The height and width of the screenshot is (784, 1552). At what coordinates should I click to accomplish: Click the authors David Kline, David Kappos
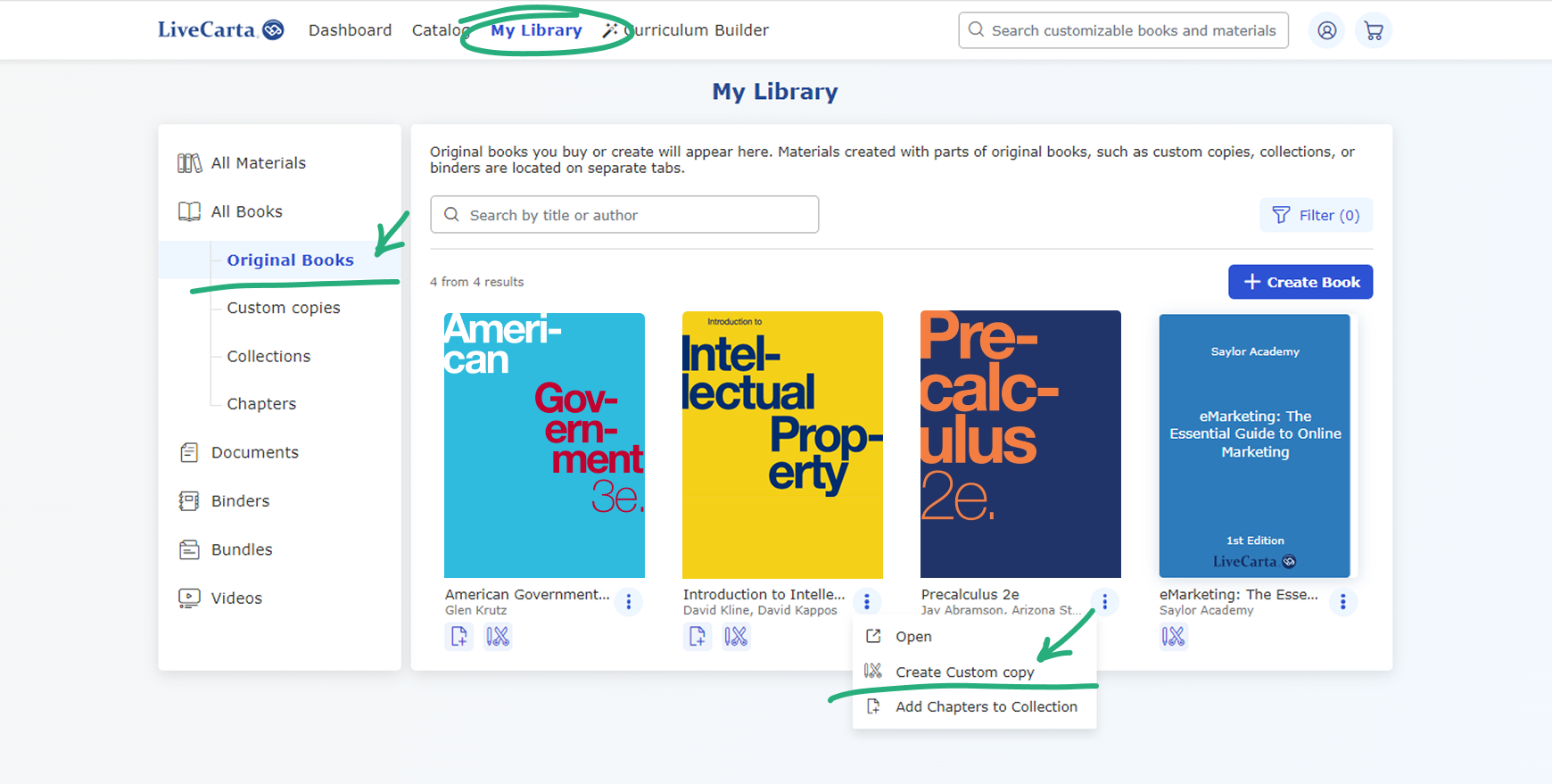(760, 610)
